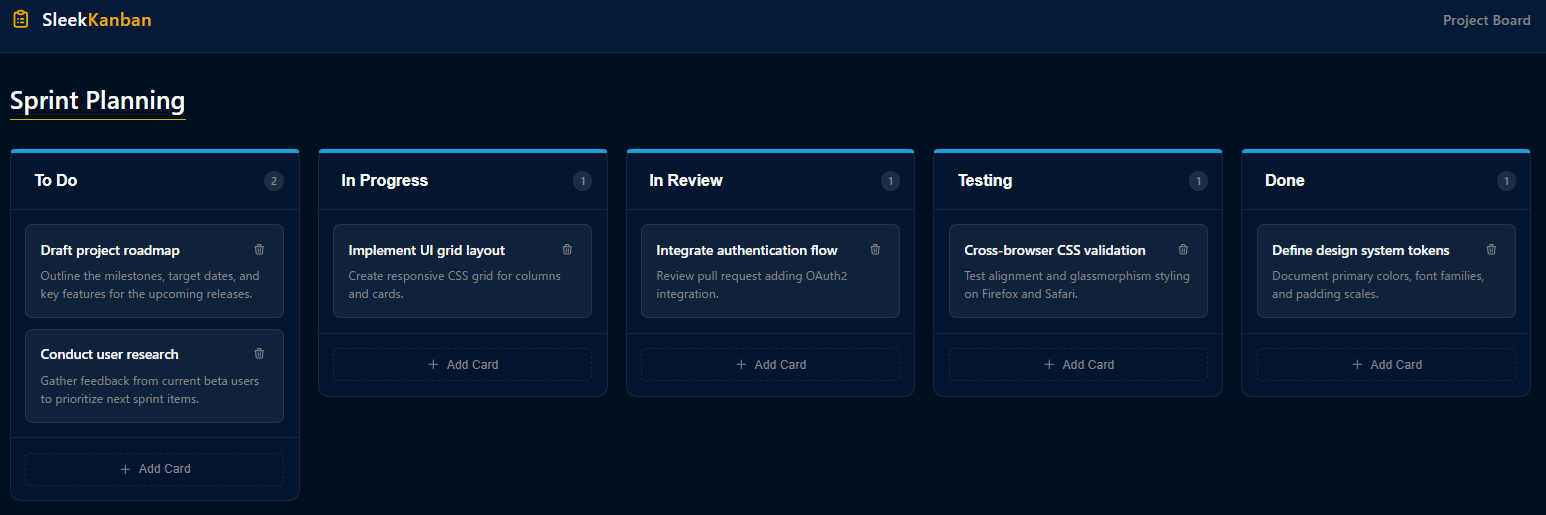Click the To Do column header

click(56, 181)
